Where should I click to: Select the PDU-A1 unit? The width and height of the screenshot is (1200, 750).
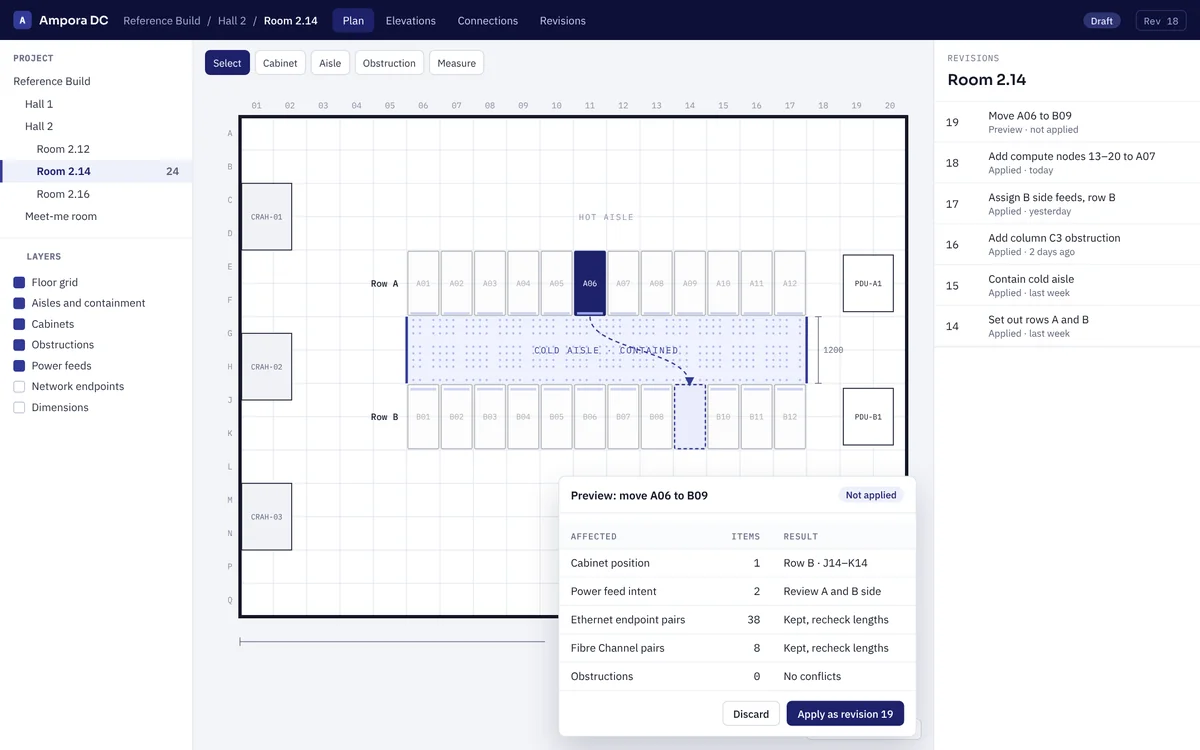pyautogui.click(x=868, y=283)
